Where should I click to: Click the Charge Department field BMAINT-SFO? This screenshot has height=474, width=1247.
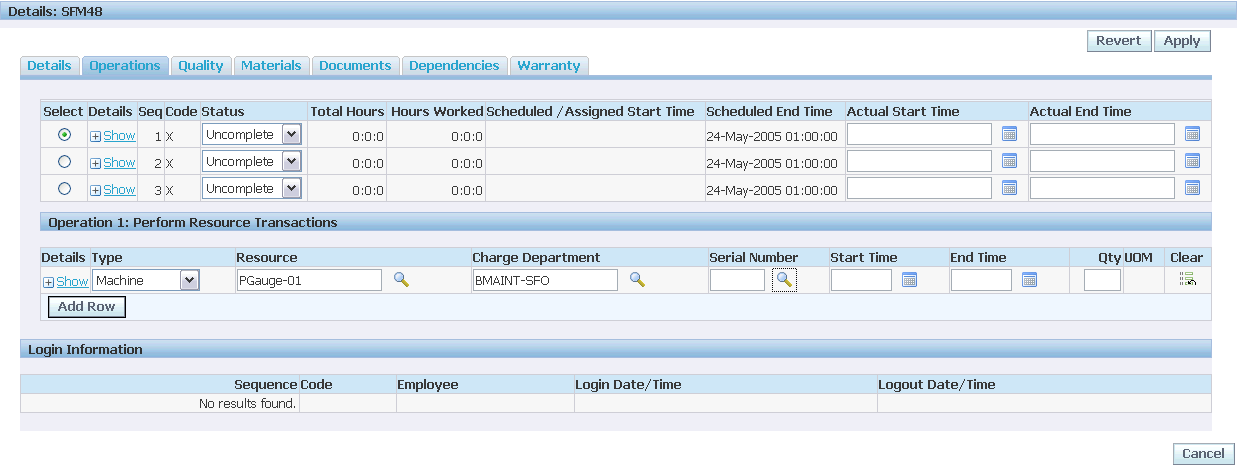click(545, 280)
